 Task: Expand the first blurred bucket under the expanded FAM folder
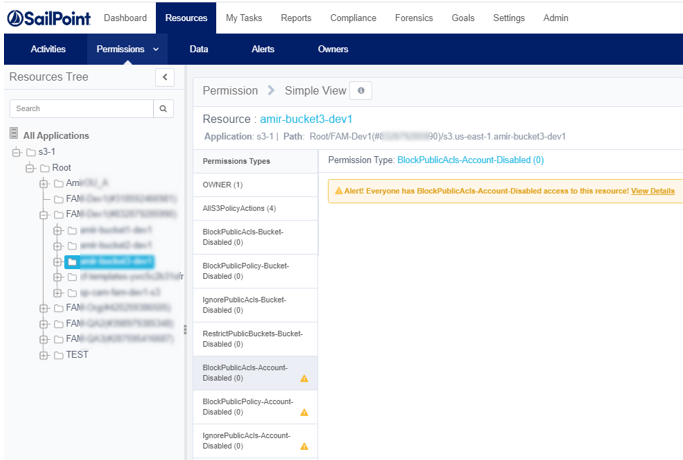(x=57, y=230)
